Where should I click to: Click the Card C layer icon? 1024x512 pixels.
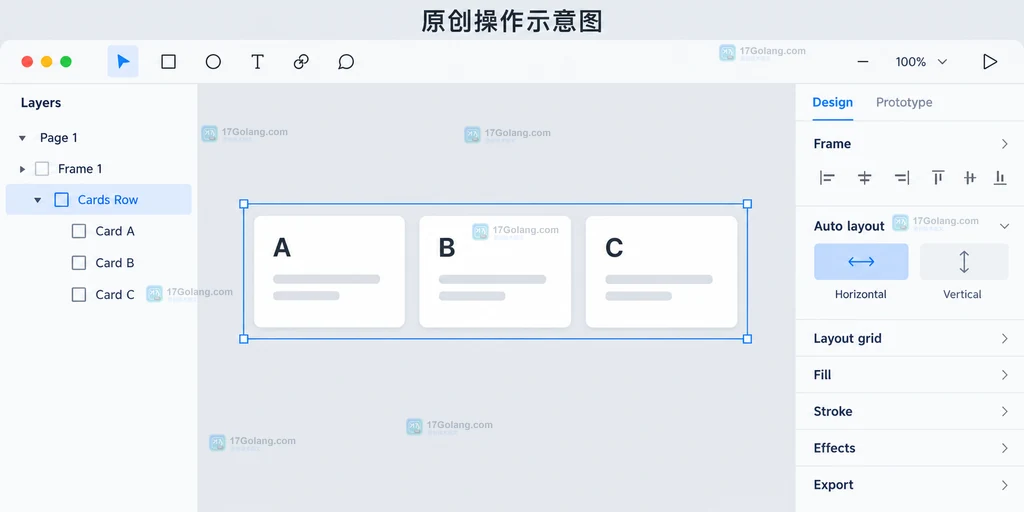[79, 295]
